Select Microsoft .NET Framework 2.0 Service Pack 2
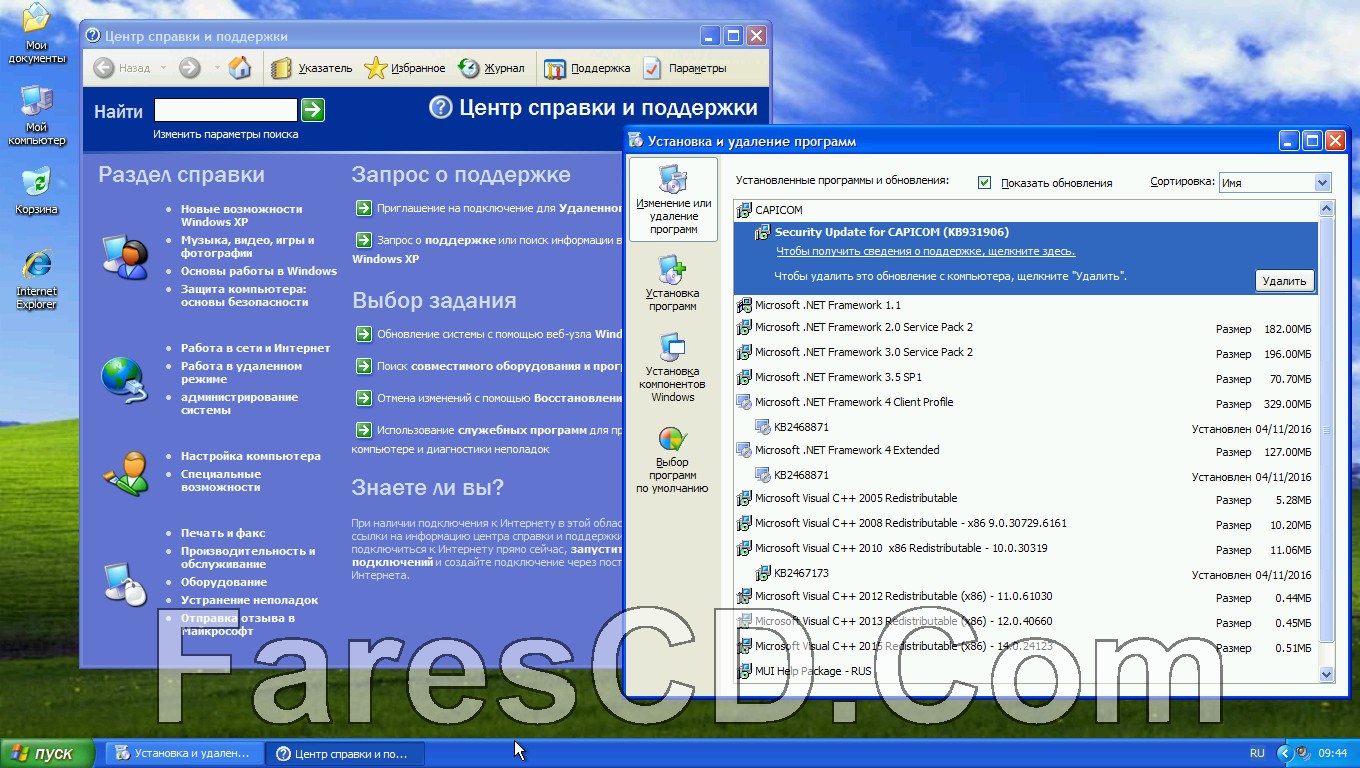 pos(1026,328)
